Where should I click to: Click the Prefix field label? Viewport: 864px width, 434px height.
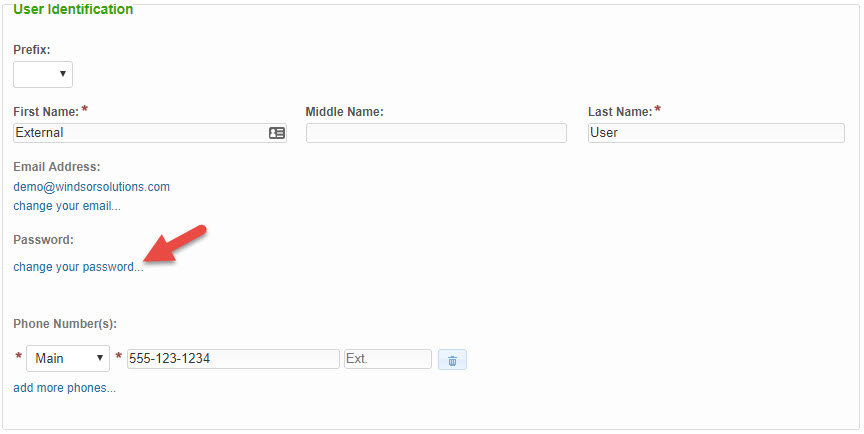coord(32,50)
